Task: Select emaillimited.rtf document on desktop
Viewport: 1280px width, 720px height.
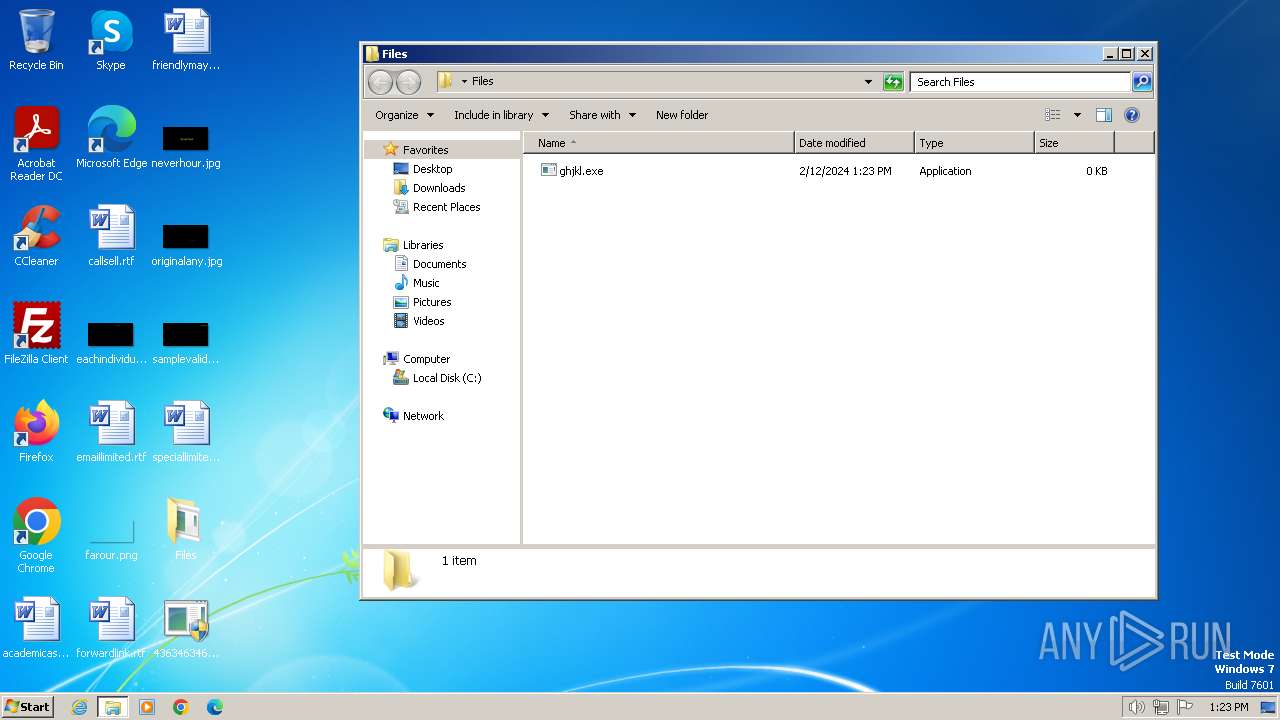Action: [x=111, y=432]
